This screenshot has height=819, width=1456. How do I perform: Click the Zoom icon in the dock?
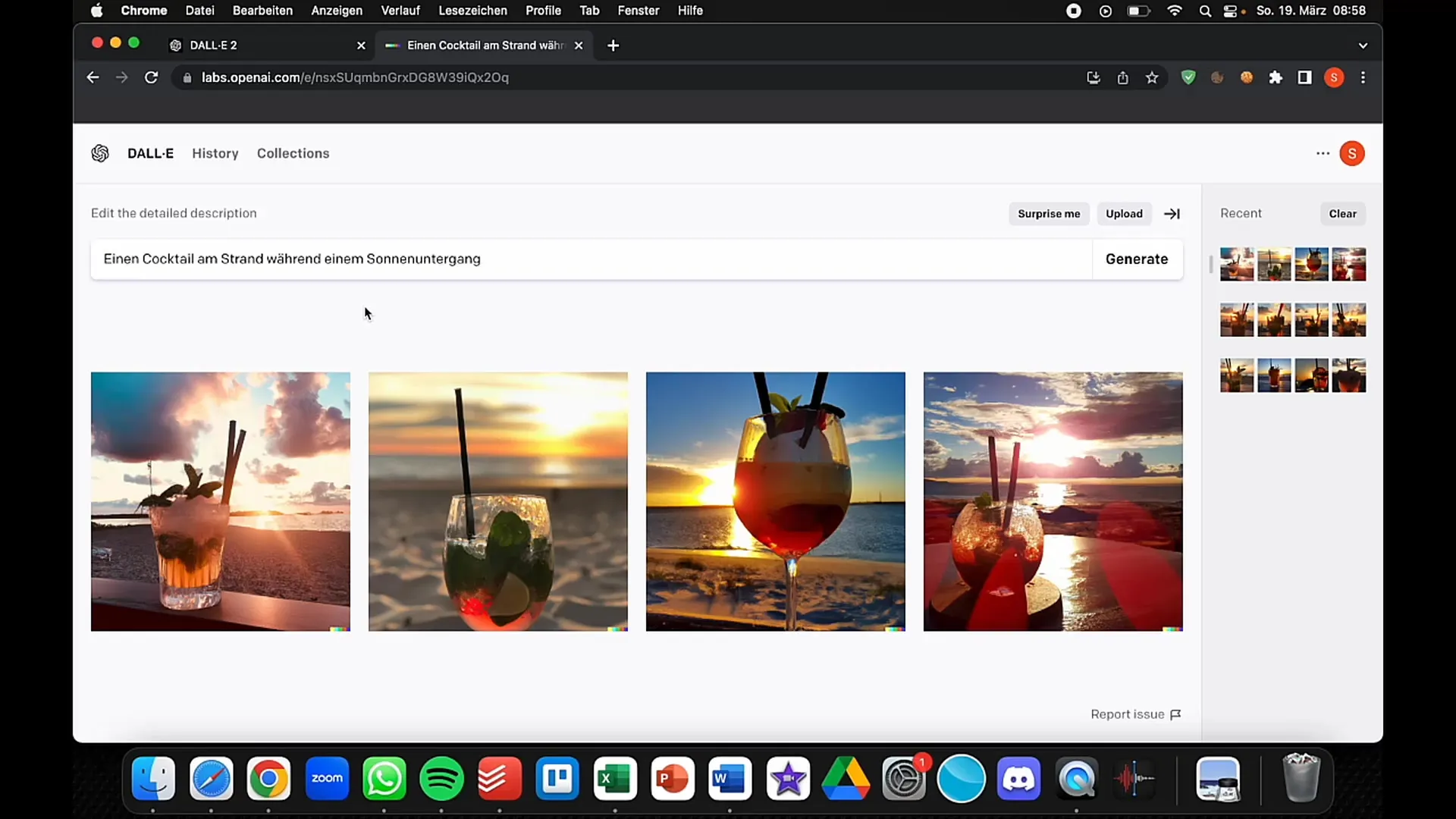pyautogui.click(x=328, y=779)
